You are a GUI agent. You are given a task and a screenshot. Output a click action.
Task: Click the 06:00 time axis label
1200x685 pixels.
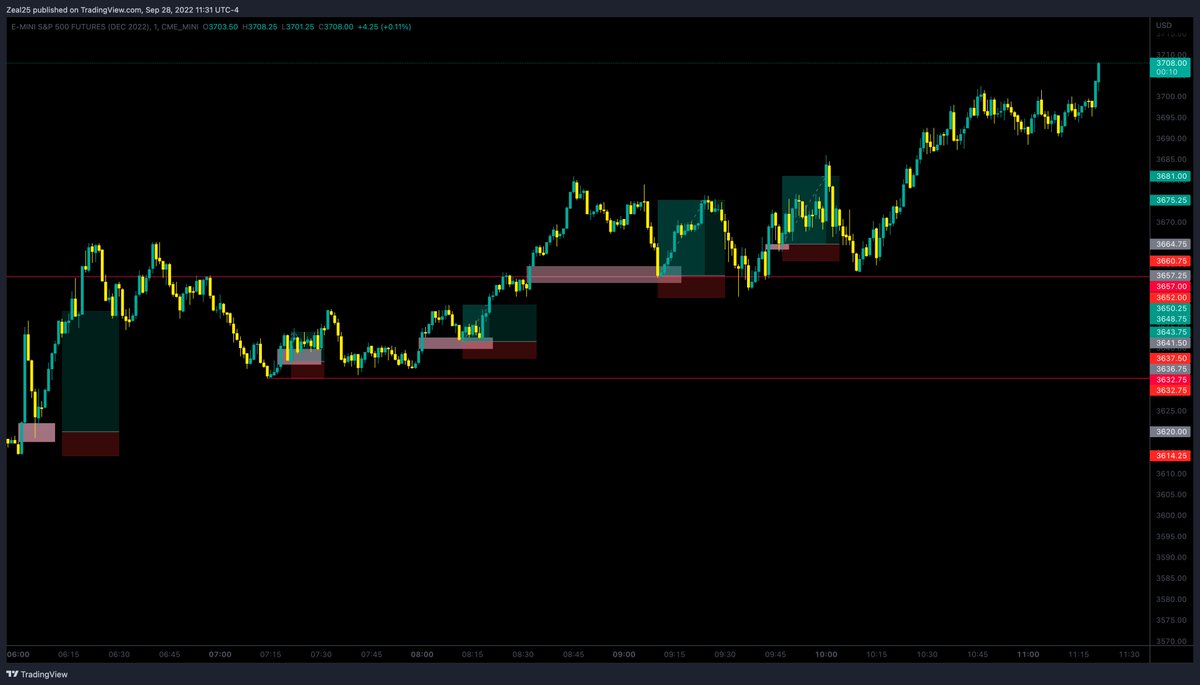(x=18, y=654)
